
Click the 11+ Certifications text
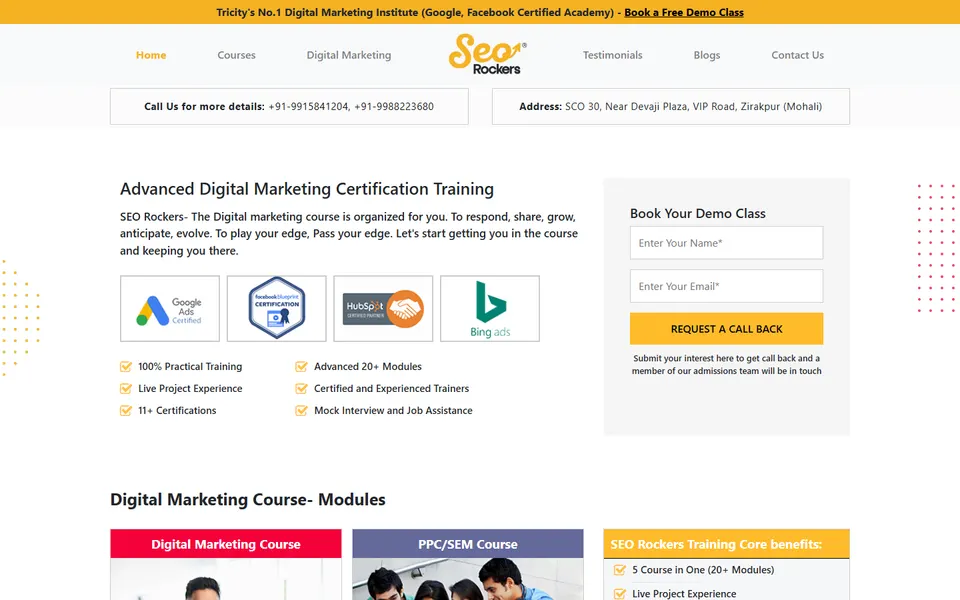point(177,410)
